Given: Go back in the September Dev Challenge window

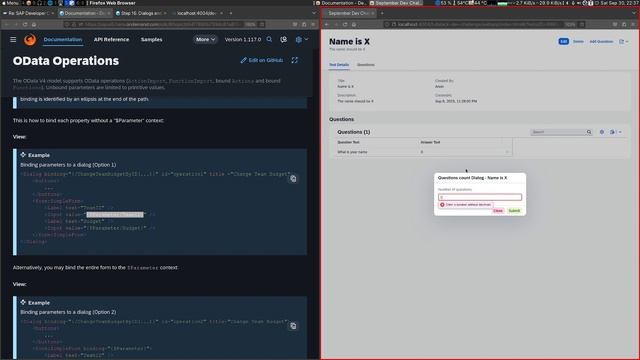Looking at the screenshot, I should [327, 24].
